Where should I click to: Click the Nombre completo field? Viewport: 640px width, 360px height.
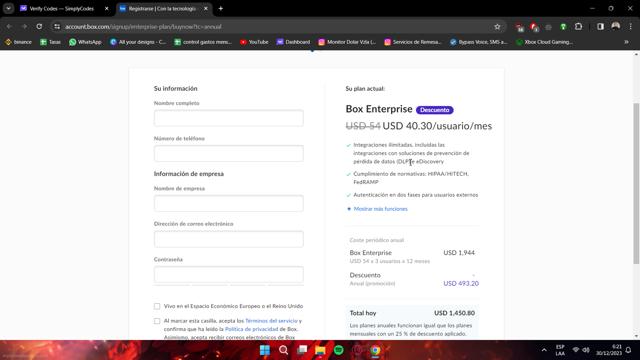point(229,118)
